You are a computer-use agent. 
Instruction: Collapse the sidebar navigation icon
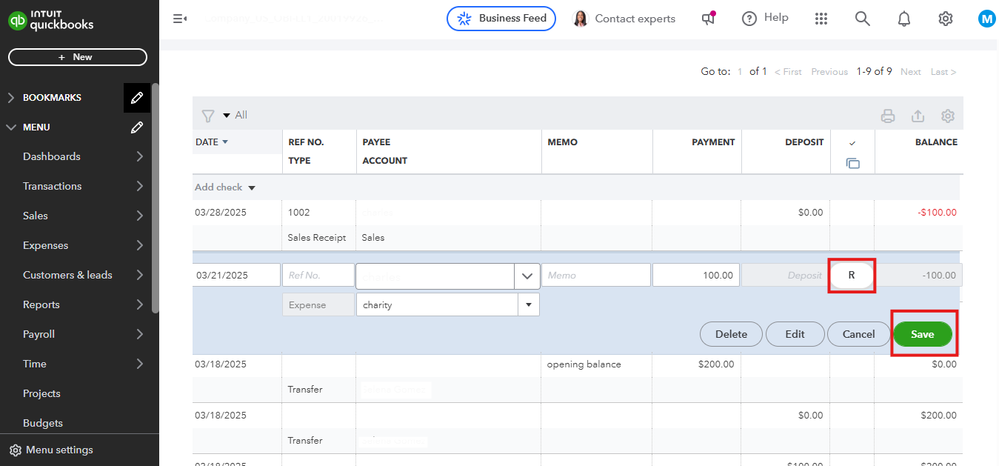coord(180,19)
